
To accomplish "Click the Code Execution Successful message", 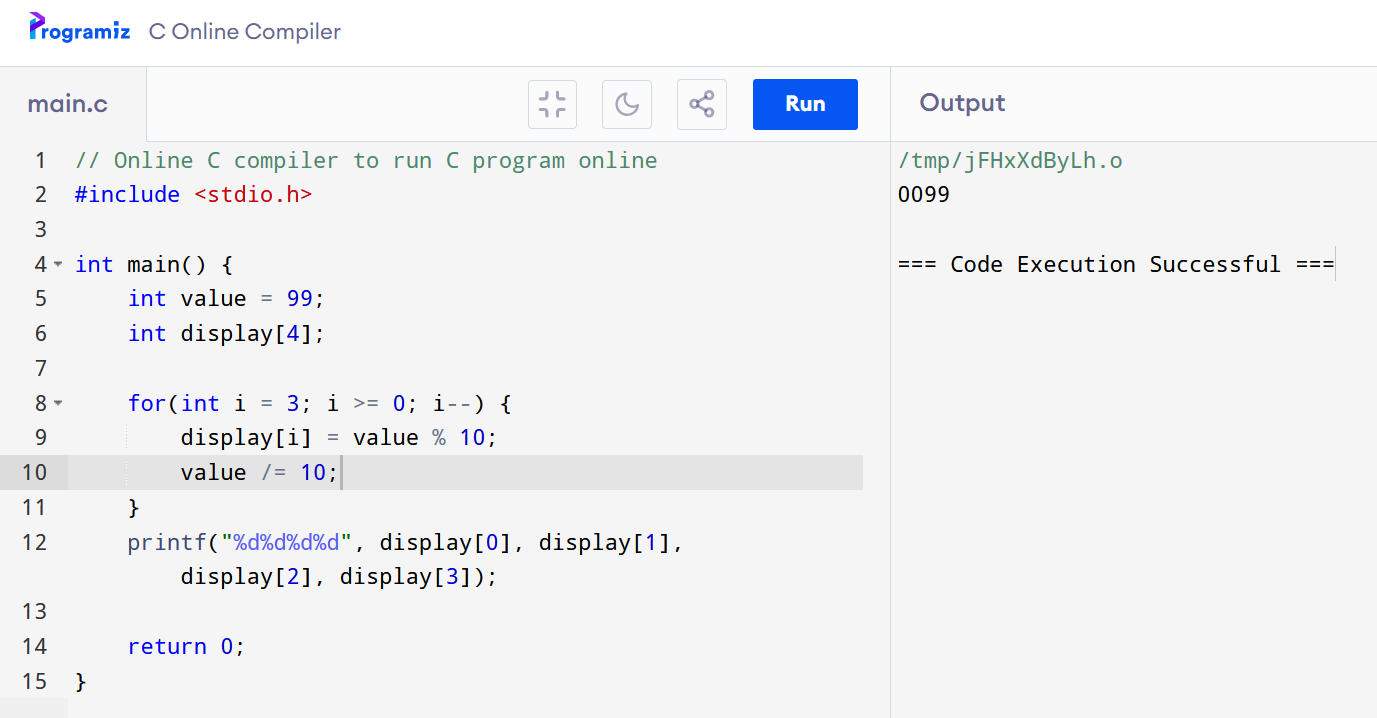I will point(1115,264).
